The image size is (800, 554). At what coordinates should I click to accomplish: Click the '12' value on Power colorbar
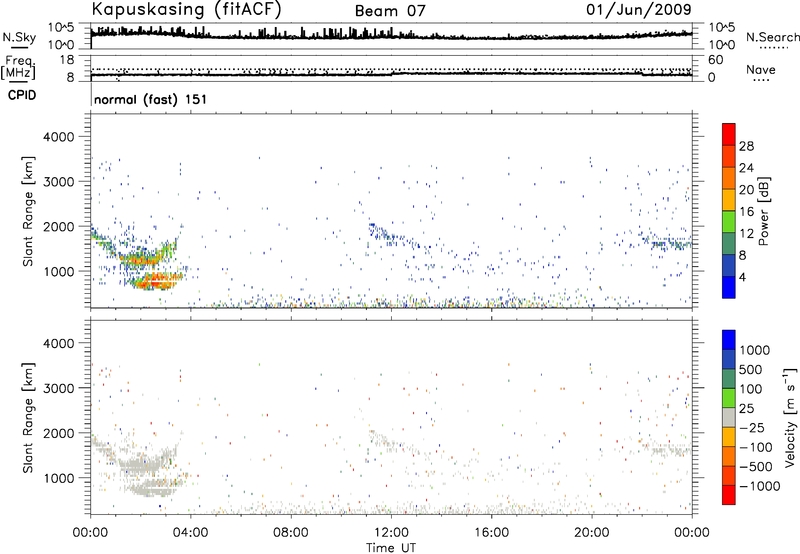(x=746, y=234)
